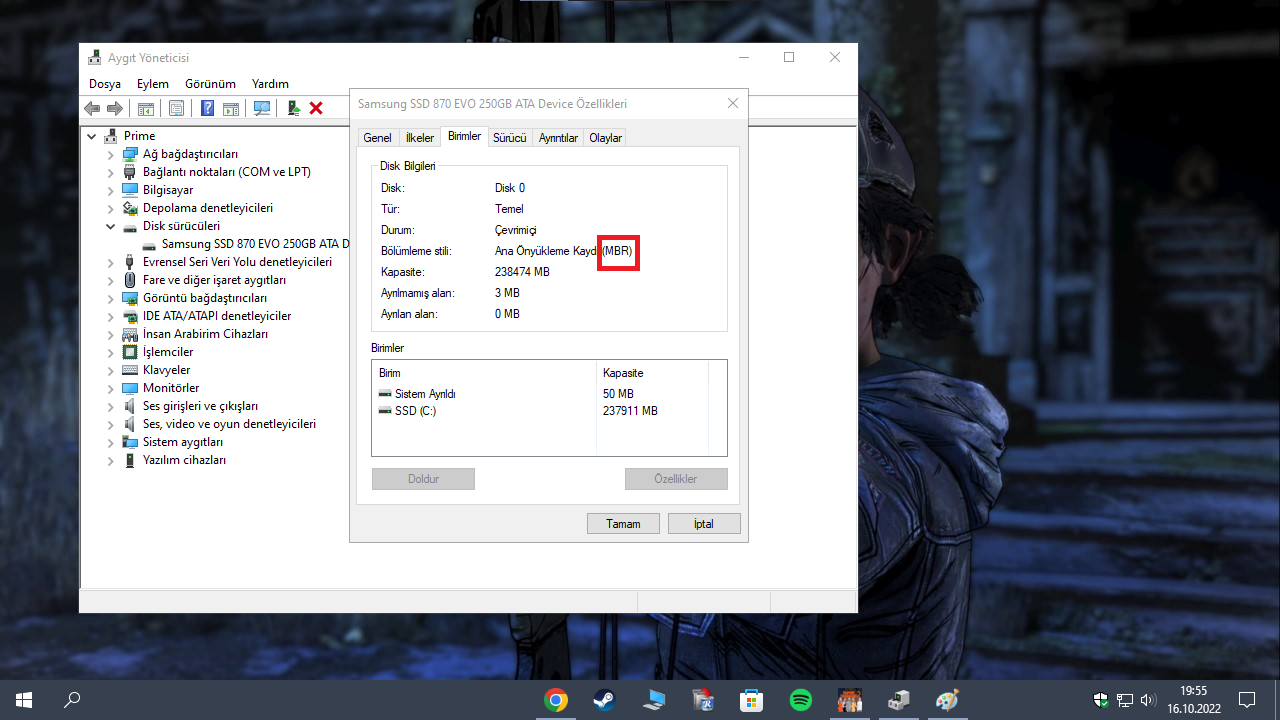The image size is (1280, 720).
Task: Expand the Bilgisayar node
Action: point(111,190)
